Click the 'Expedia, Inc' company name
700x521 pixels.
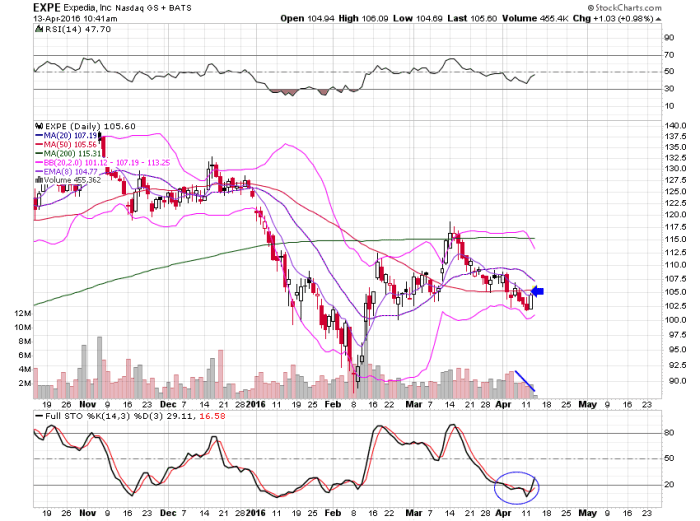click(87, 8)
